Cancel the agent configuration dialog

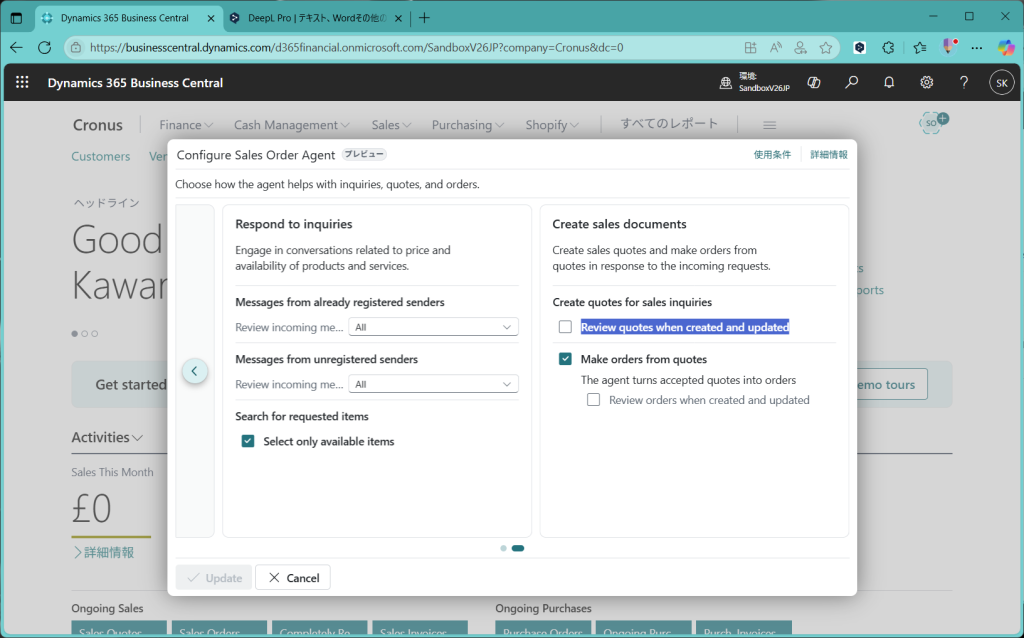(293, 578)
